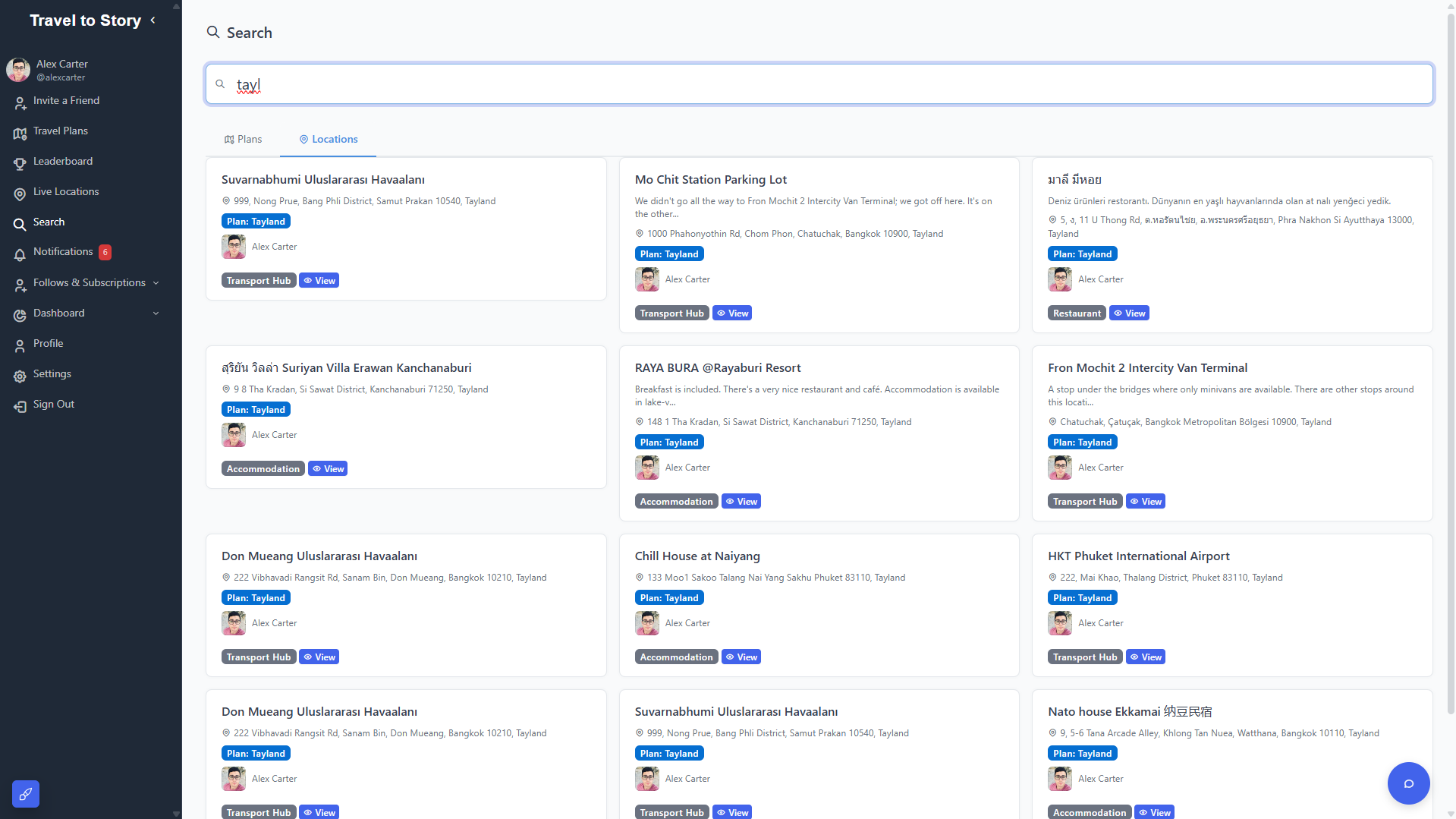The image size is (1456, 819).
Task: Click the Plan: Tayland badge on Chill House at Naiyang
Action: [x=668, y=598]
